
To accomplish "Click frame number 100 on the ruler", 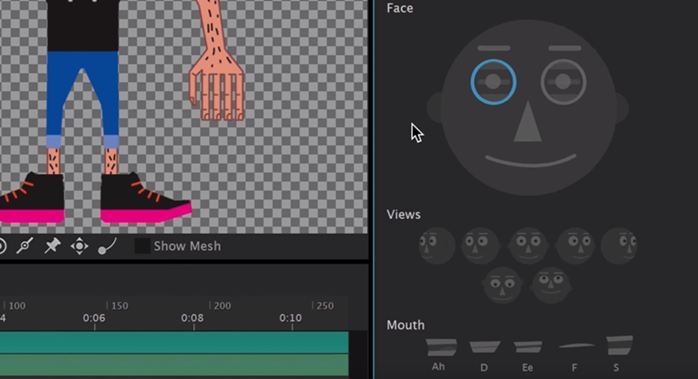I will pyautogui.click(x=17, y=306).
